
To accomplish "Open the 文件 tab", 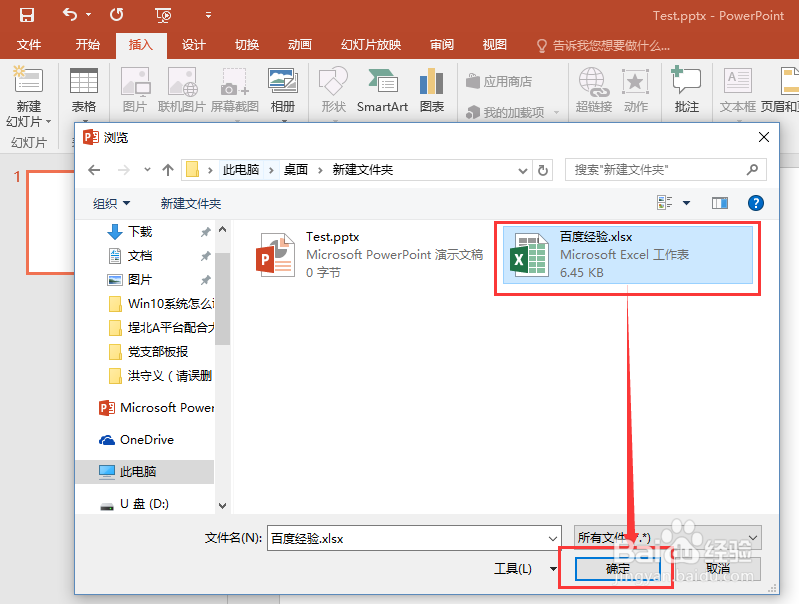I will pos(29,45).
